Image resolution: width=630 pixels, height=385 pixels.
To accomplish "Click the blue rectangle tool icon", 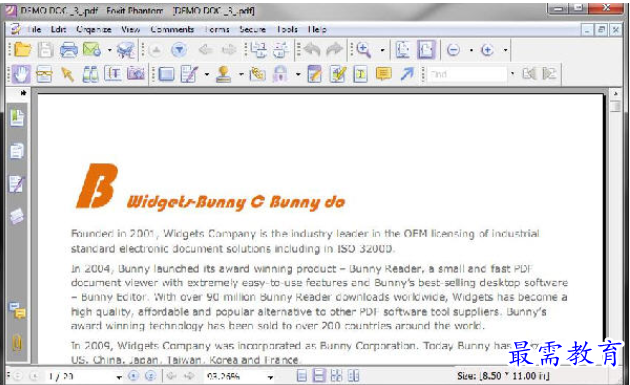I will pos(166,74).
